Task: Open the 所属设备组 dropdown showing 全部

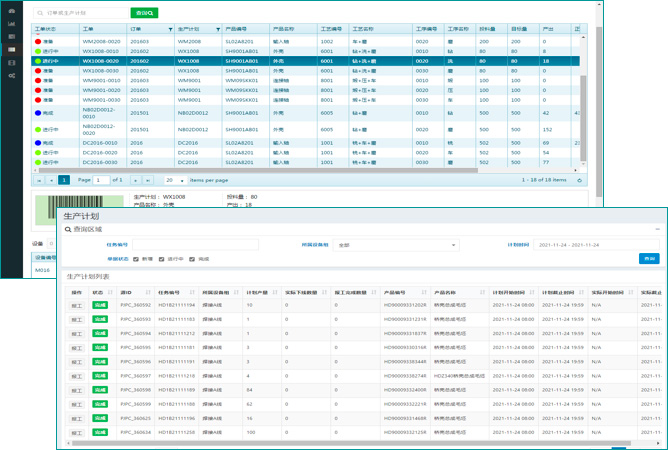Action: pos(397,244)
